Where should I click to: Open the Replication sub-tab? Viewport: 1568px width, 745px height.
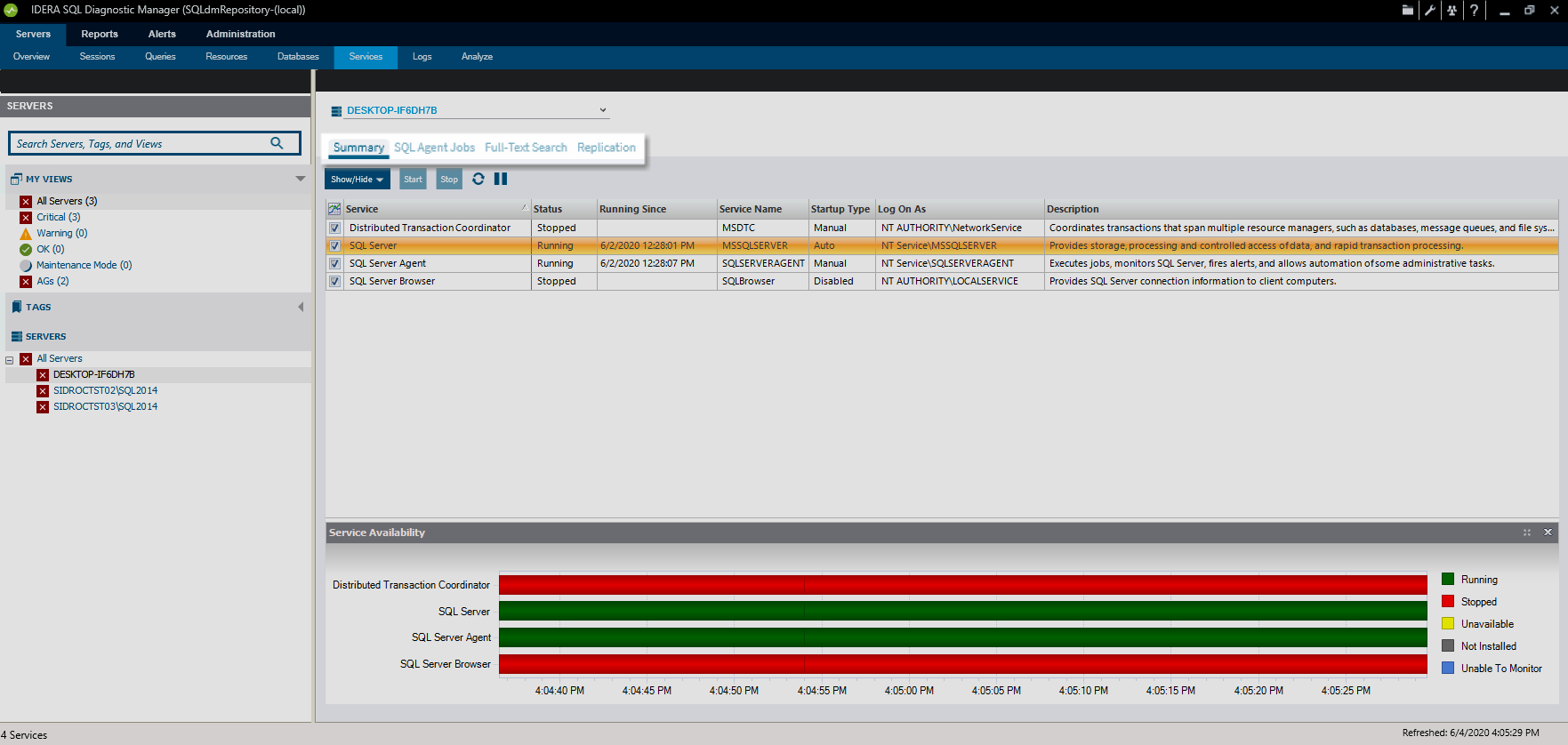(x=607, y=148)
